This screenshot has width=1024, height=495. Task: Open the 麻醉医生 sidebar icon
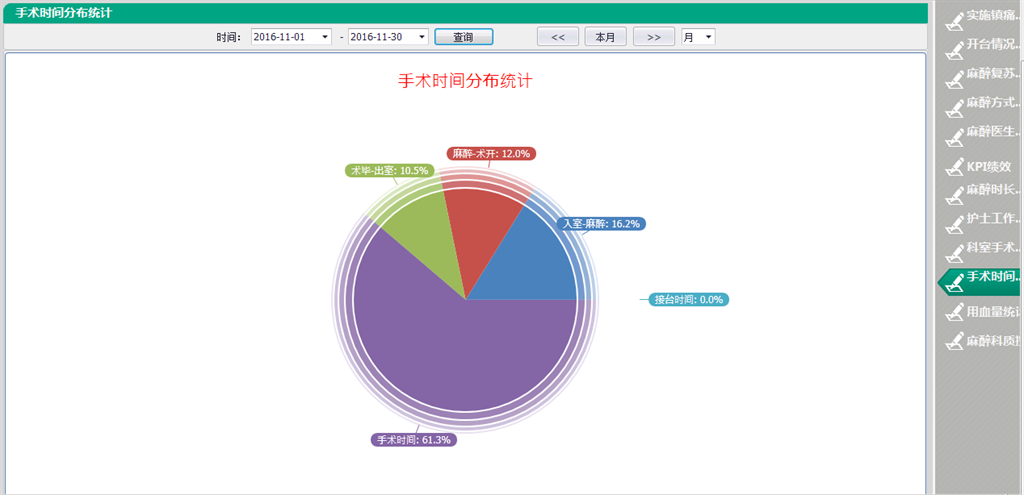pyautogui.click(x=955, y=133)
